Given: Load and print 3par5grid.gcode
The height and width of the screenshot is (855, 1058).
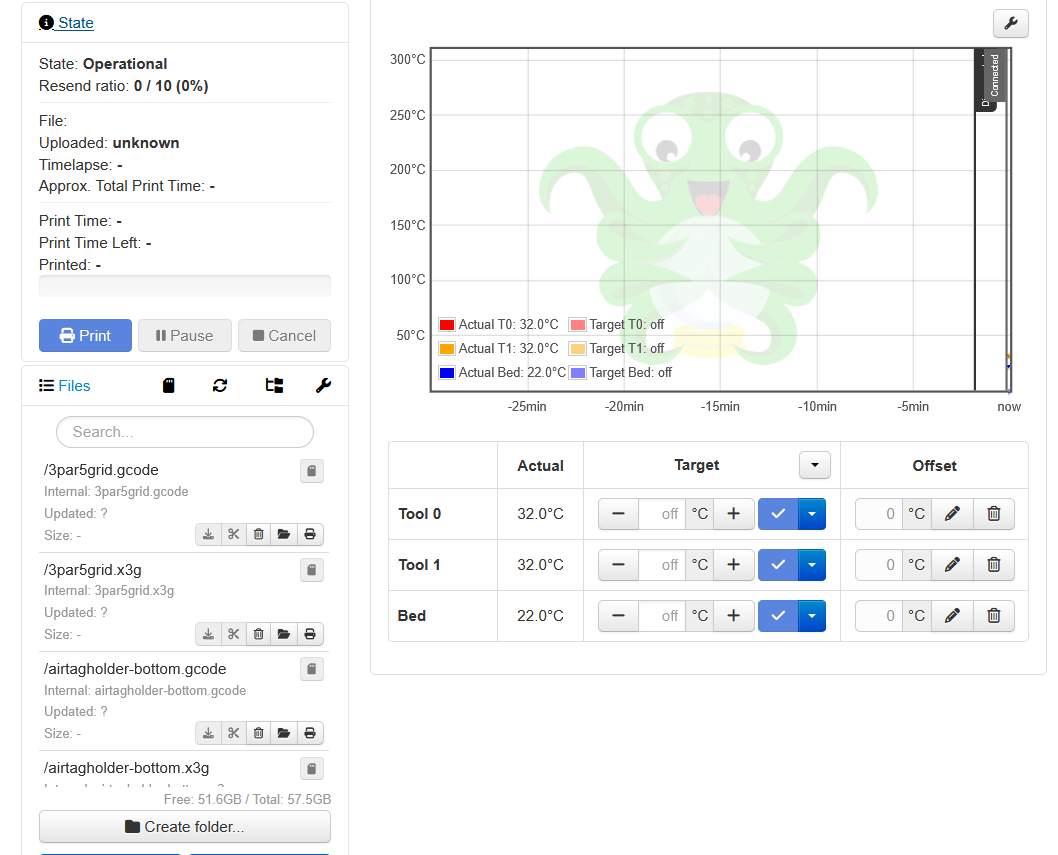Looking at the screenshot, I should pos(310,534).
